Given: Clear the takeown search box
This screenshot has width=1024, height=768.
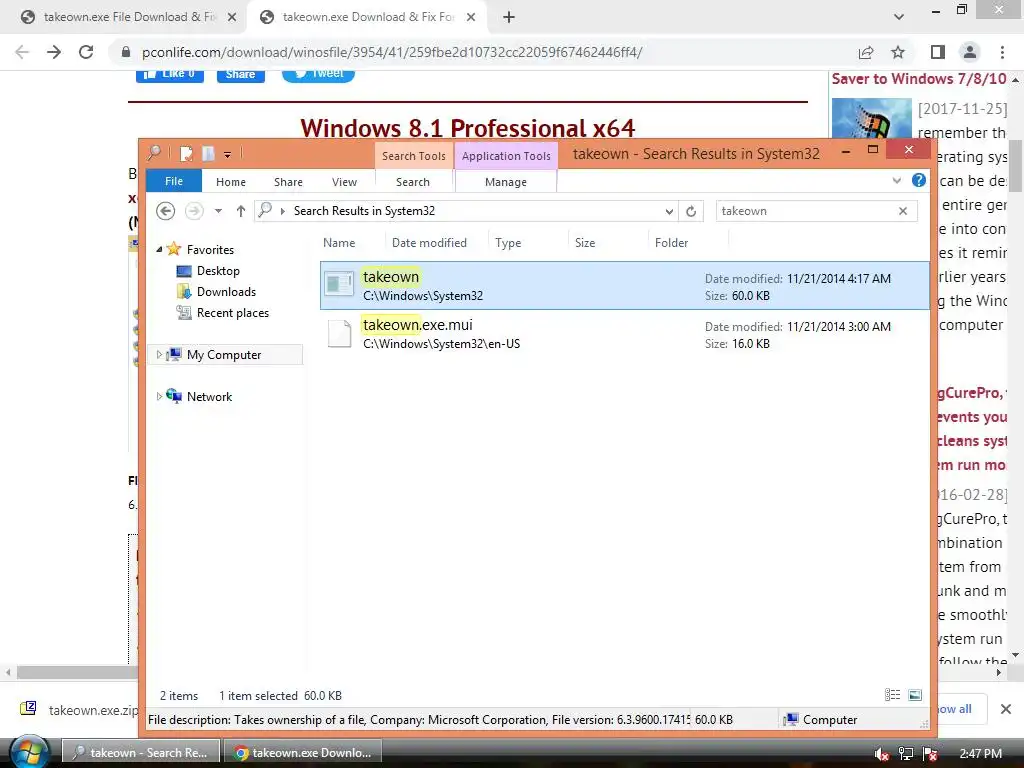Looking at the screenshot, I should [x=903, y=211].
